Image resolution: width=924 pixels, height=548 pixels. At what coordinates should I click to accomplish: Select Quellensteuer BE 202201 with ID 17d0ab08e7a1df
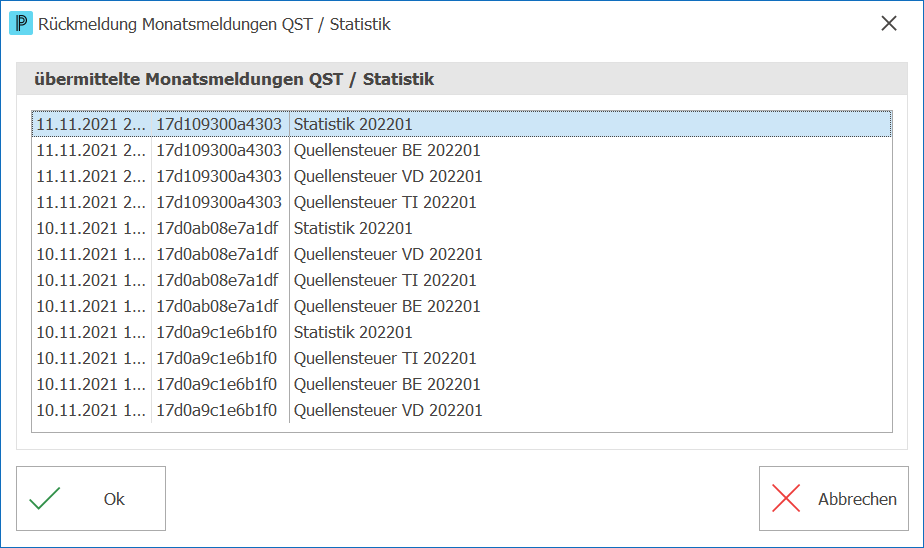coord(461,306)
